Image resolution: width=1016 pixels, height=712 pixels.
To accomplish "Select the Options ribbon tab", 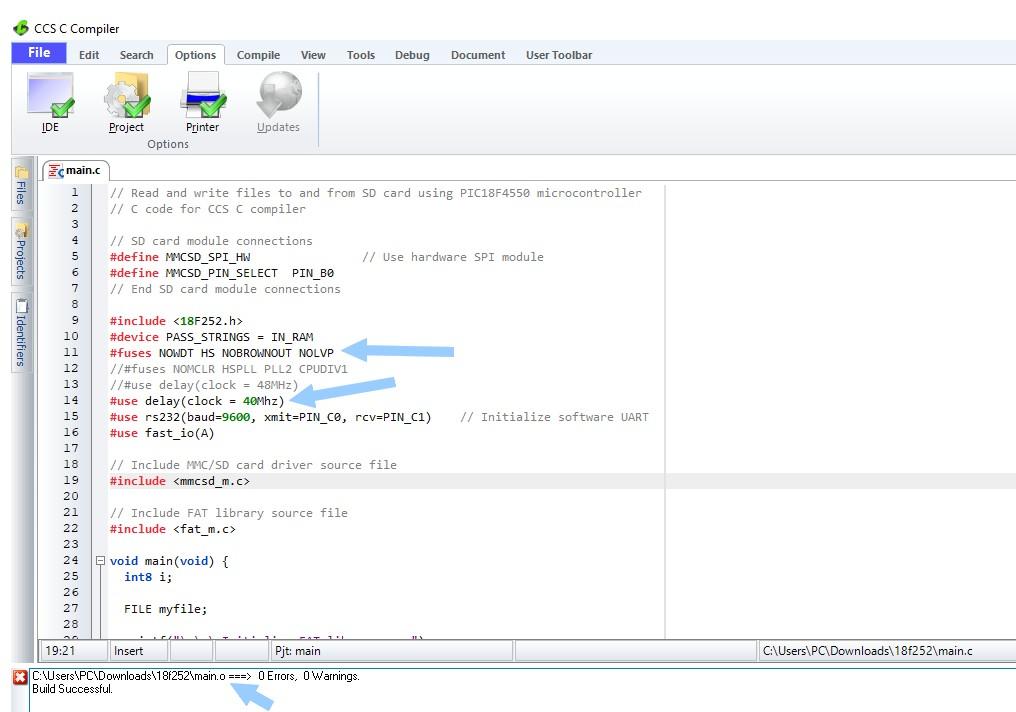I will click(x=195, y=55).
